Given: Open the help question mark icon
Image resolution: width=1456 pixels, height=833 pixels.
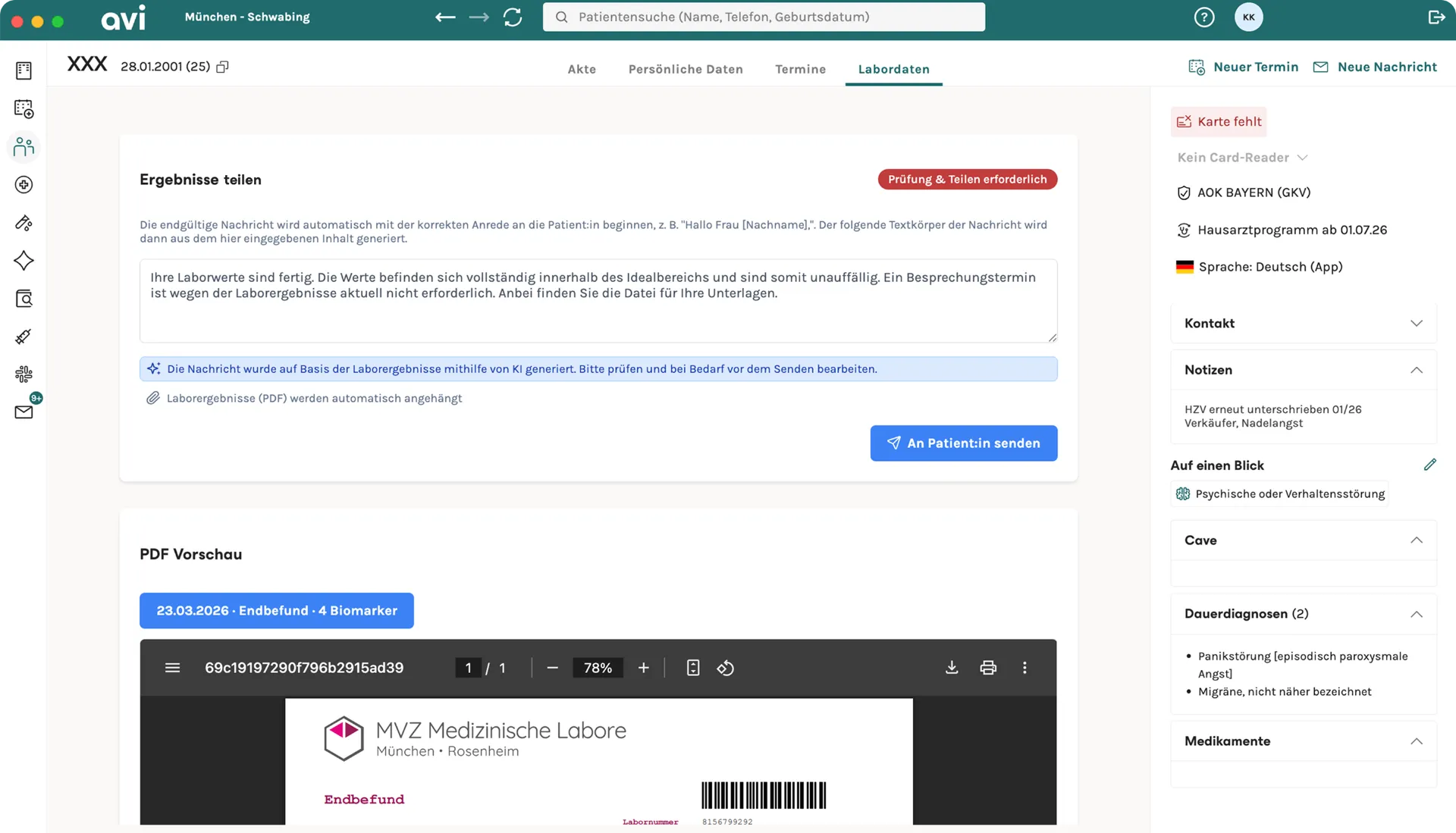Looking at the screenshot, I should [x=1204, y=17].
